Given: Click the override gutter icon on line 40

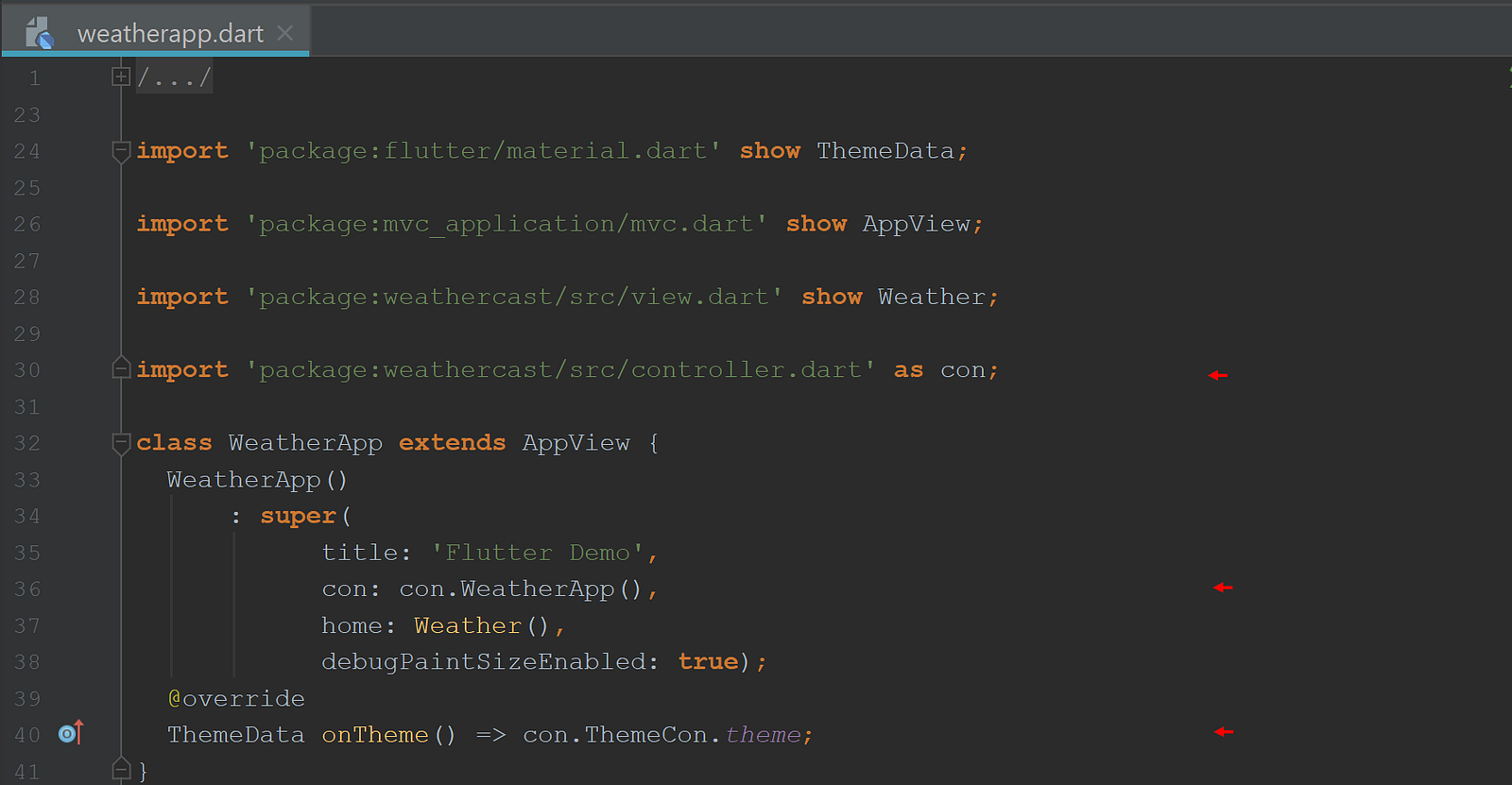Looking at the screenshot, I should point(71,733).
